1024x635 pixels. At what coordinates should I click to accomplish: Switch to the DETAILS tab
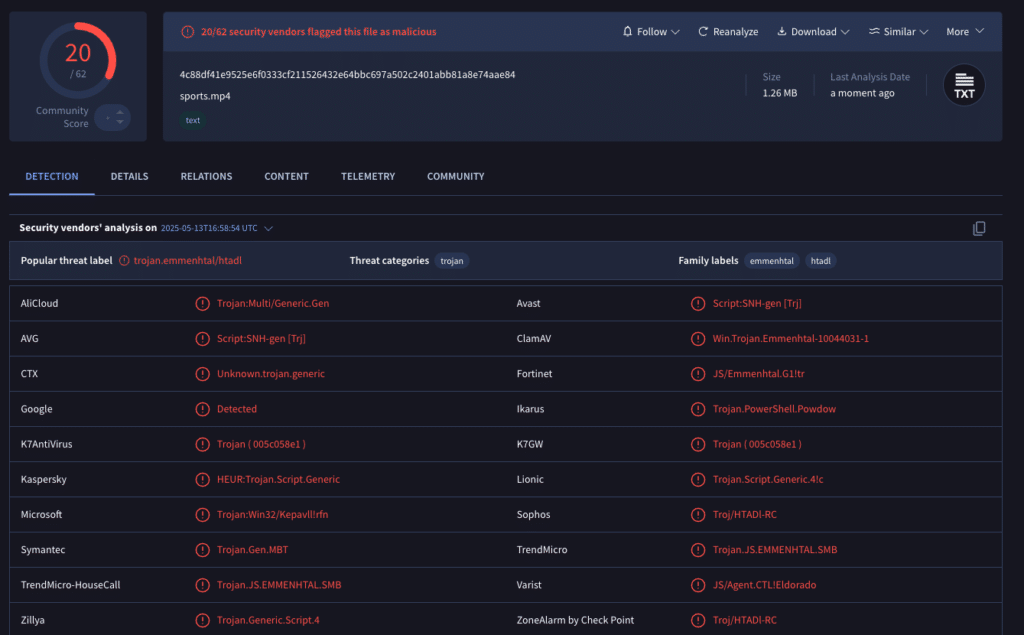click(129, 176)
